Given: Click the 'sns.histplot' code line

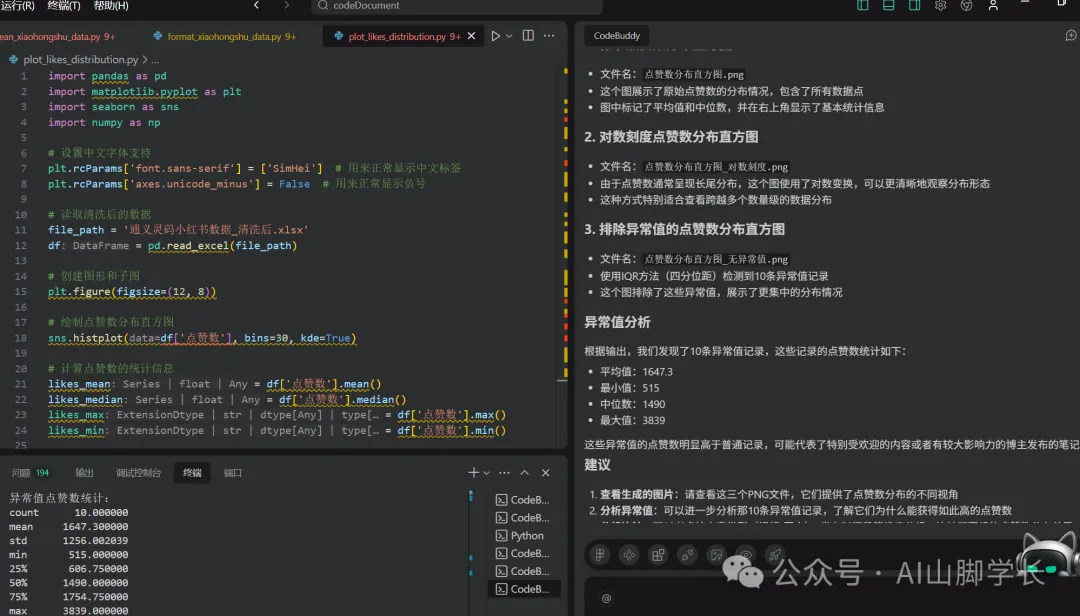Looking at the screenshot, I should click(202, 338).
